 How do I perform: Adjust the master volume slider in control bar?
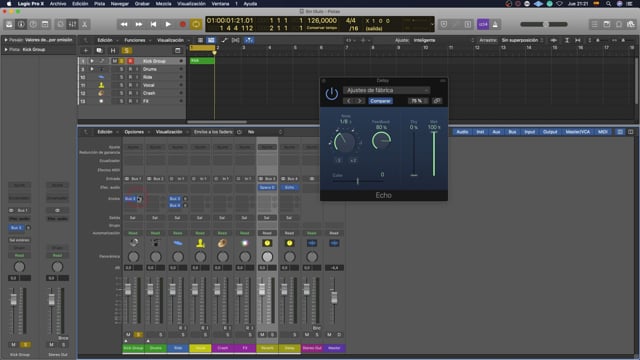(544, 24)
